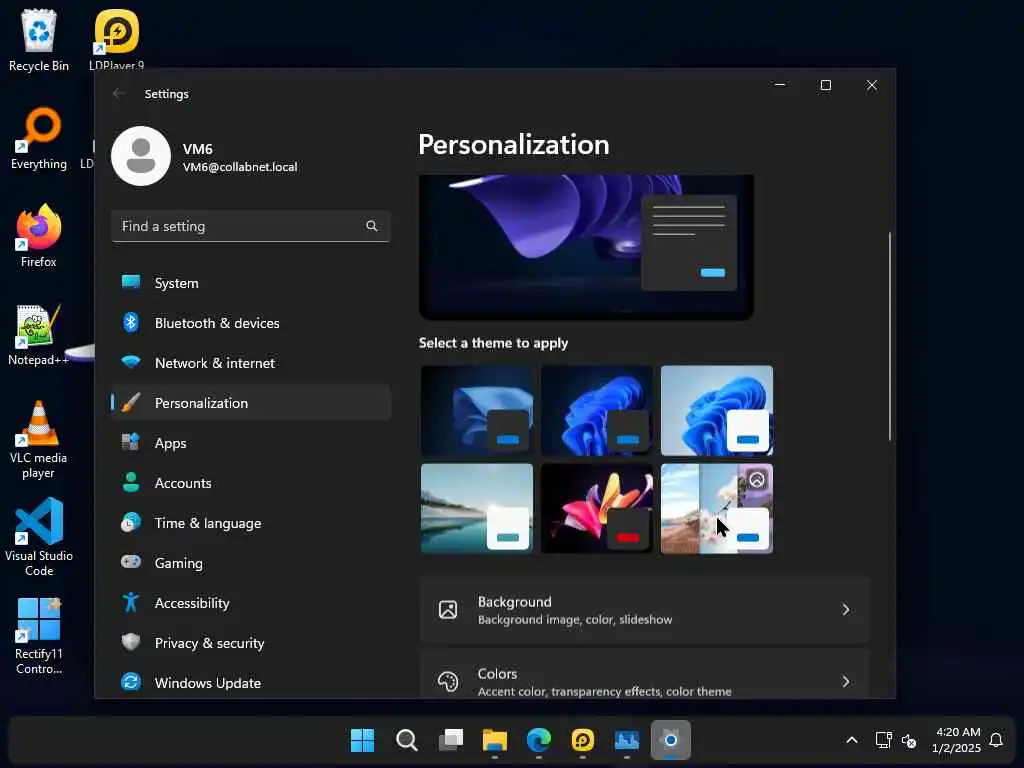
Task: Open the Apps settings category
Action: coord(251,443)
